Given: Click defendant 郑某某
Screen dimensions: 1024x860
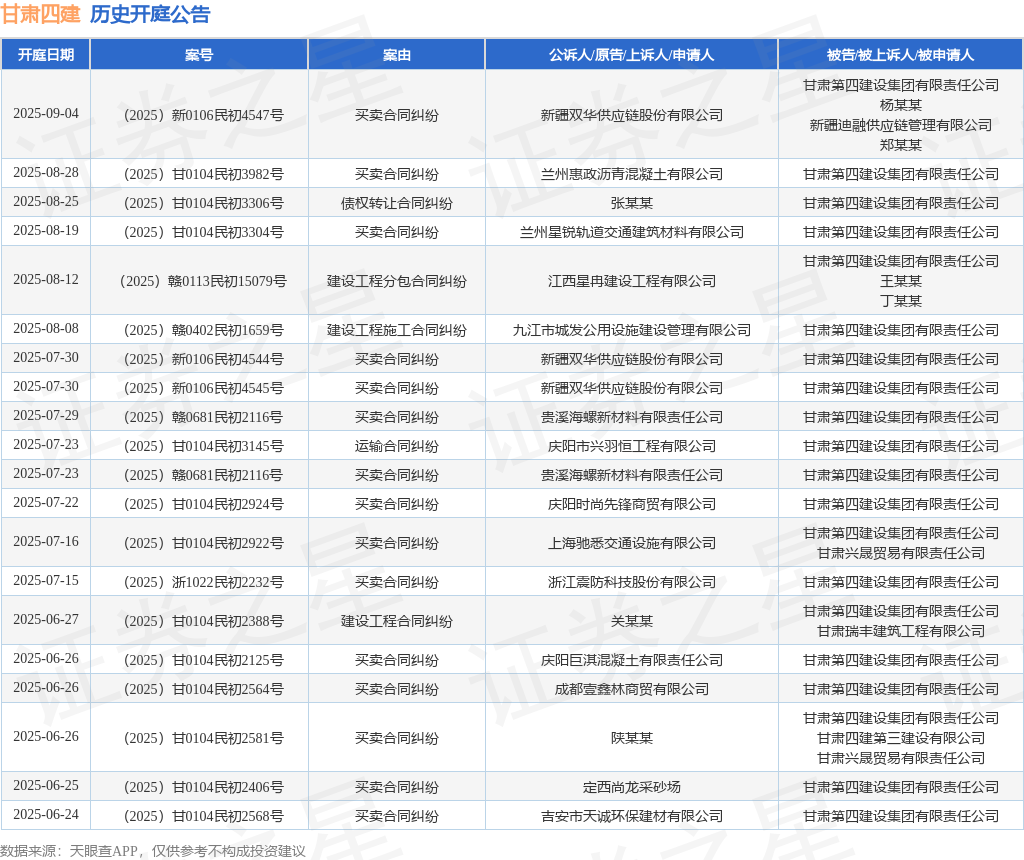Looking at the screenshot, I should (x=901, y=145).
